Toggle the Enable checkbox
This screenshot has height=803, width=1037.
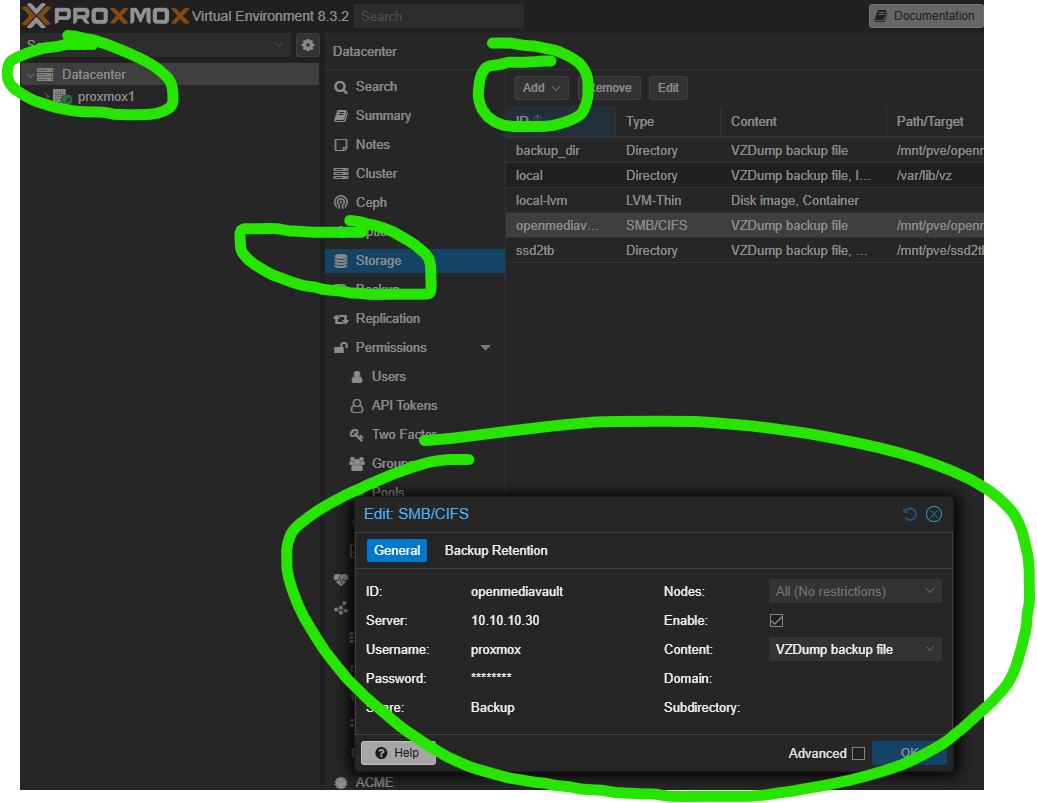776,621
